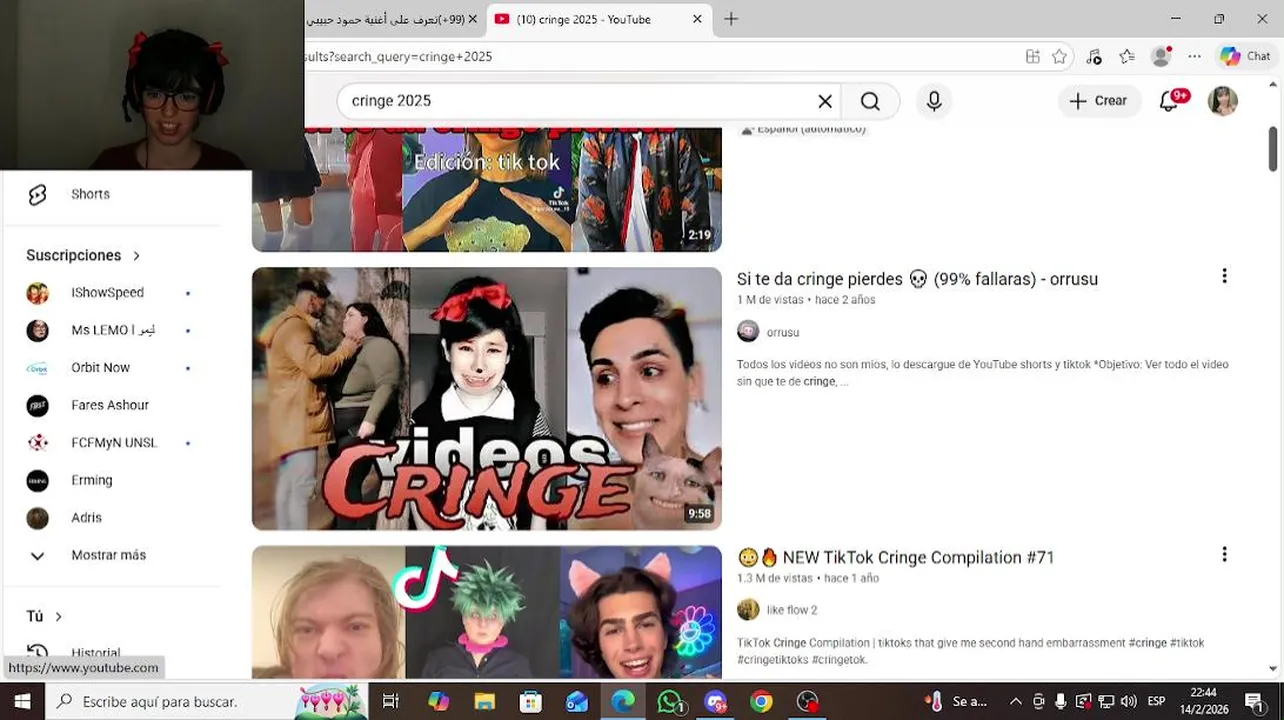
Task: Open Discord from taskbar
Action: tap(716, 701)
